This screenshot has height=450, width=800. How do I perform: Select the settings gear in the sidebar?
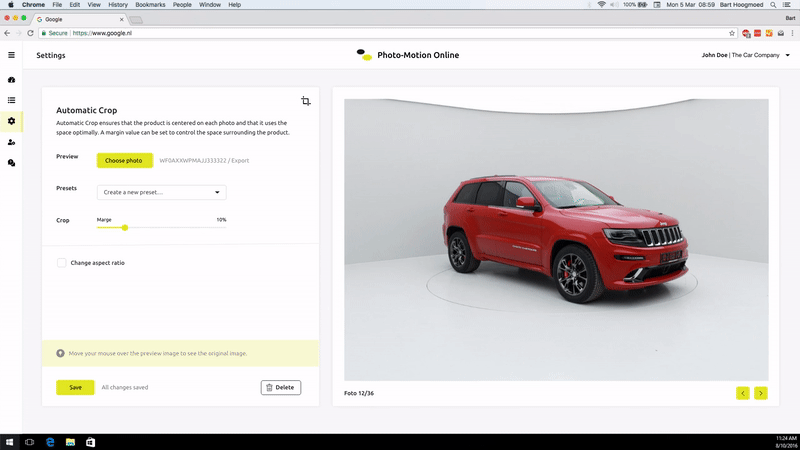click(11, 121)
